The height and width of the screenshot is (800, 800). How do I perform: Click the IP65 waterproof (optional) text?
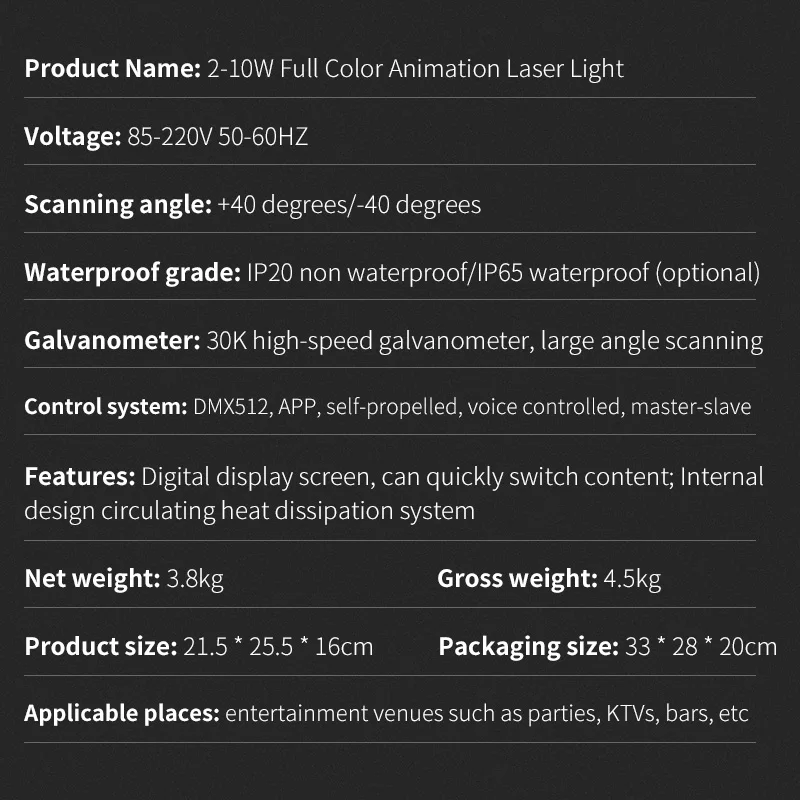pos(618,273)
